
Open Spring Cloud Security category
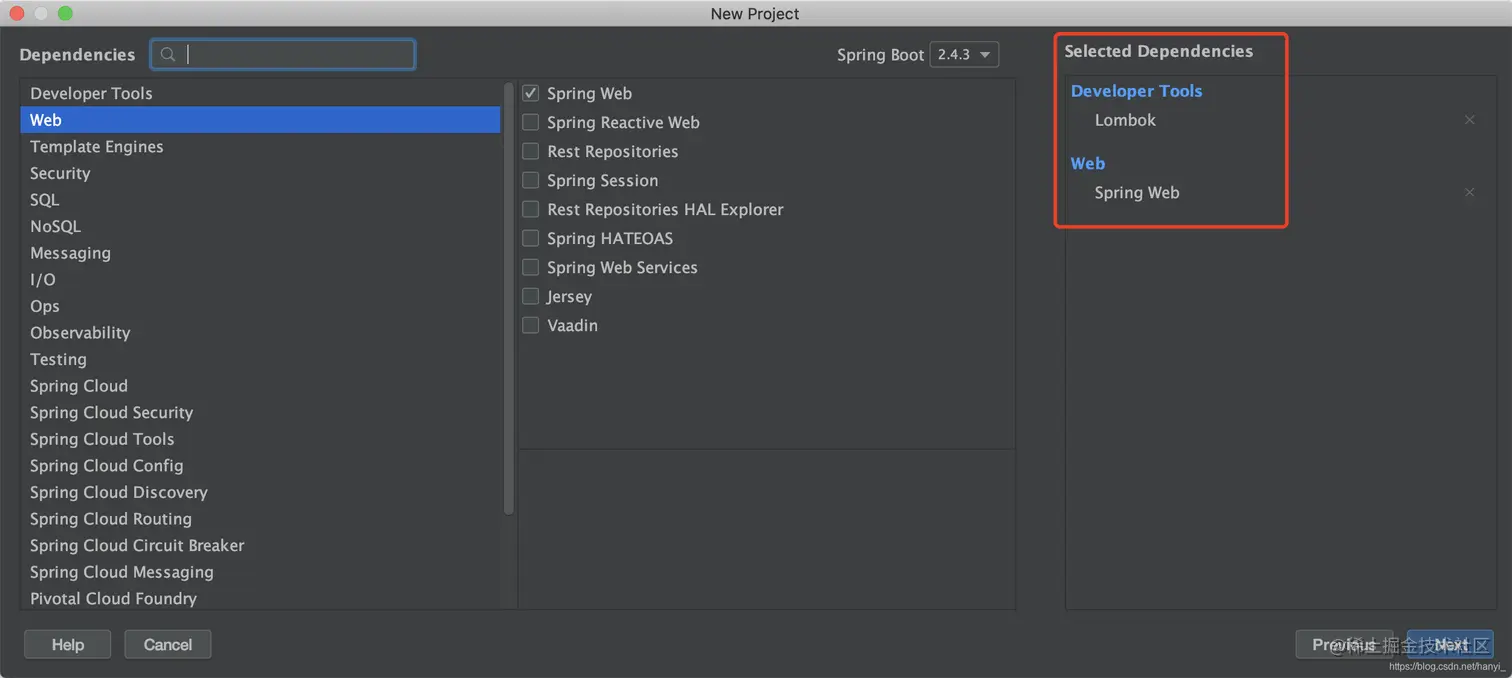260,412
